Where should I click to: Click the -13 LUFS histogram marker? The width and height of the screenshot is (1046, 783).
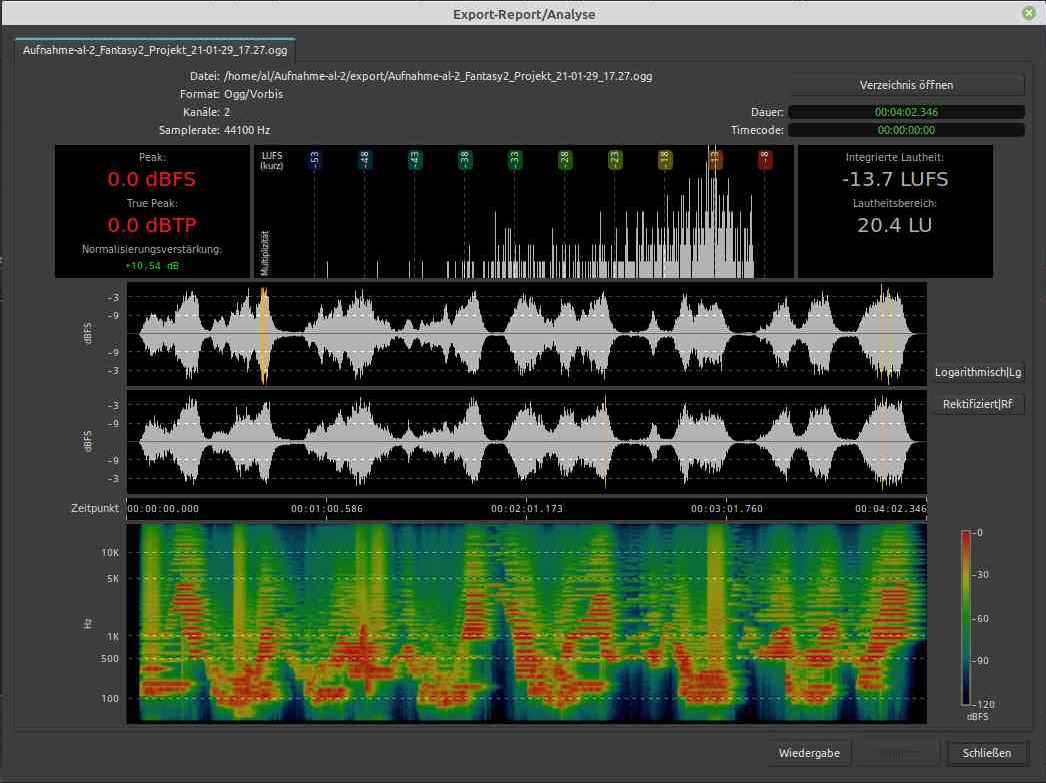tap(715, 160)
